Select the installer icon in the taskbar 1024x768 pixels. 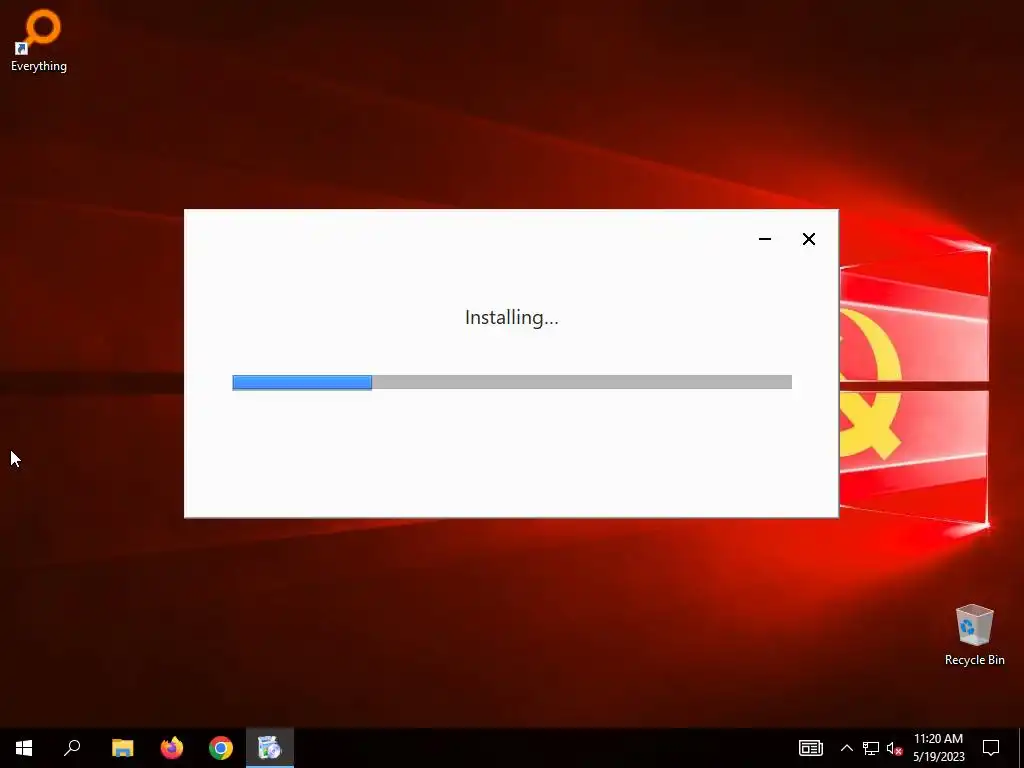270,748
